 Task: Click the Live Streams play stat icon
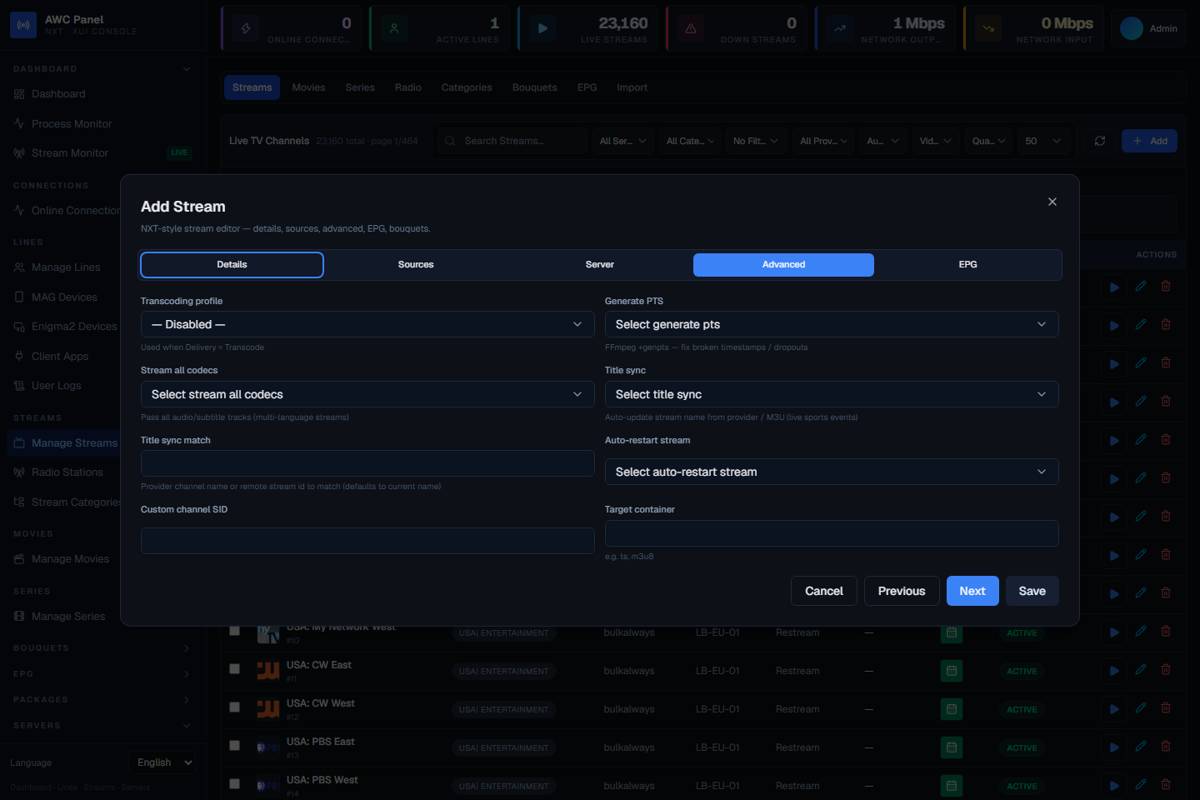click(x=542, y=29)
